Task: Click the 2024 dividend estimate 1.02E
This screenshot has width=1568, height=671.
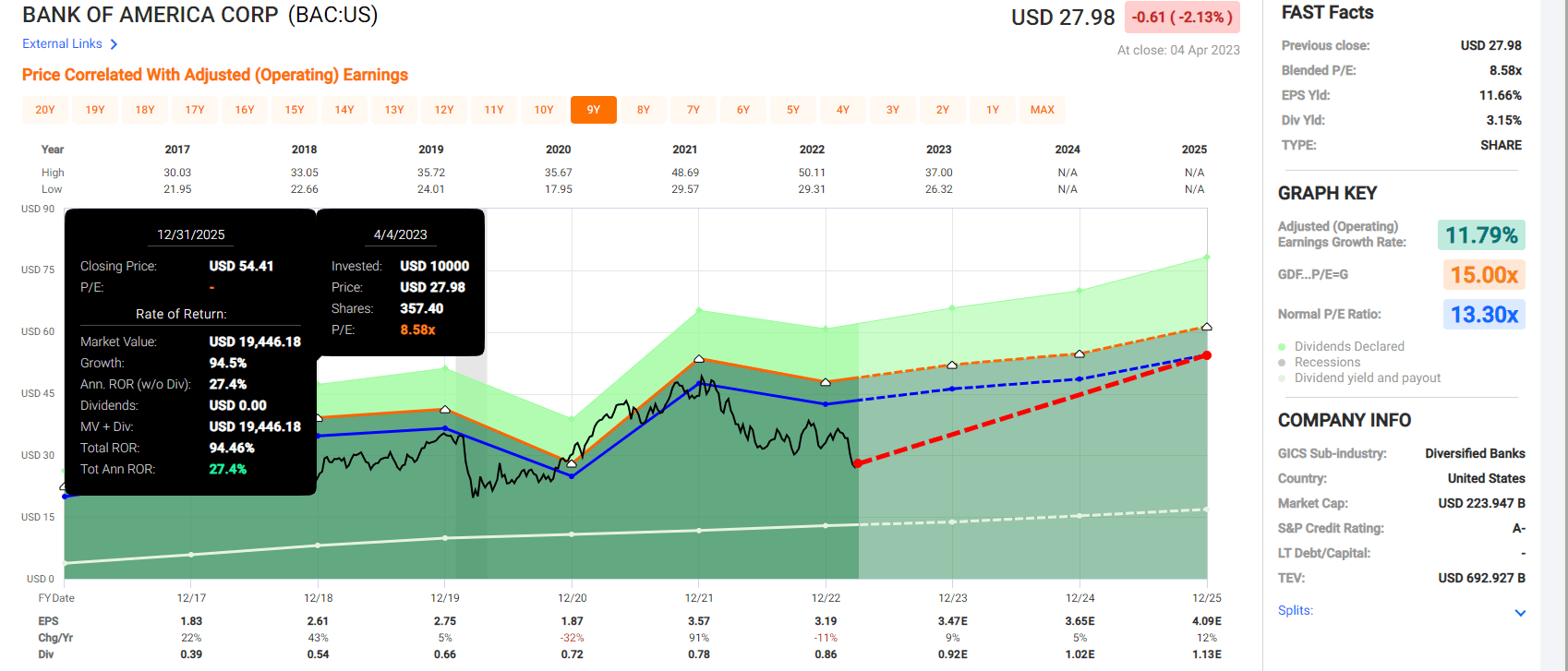Action: point(1080,654)
